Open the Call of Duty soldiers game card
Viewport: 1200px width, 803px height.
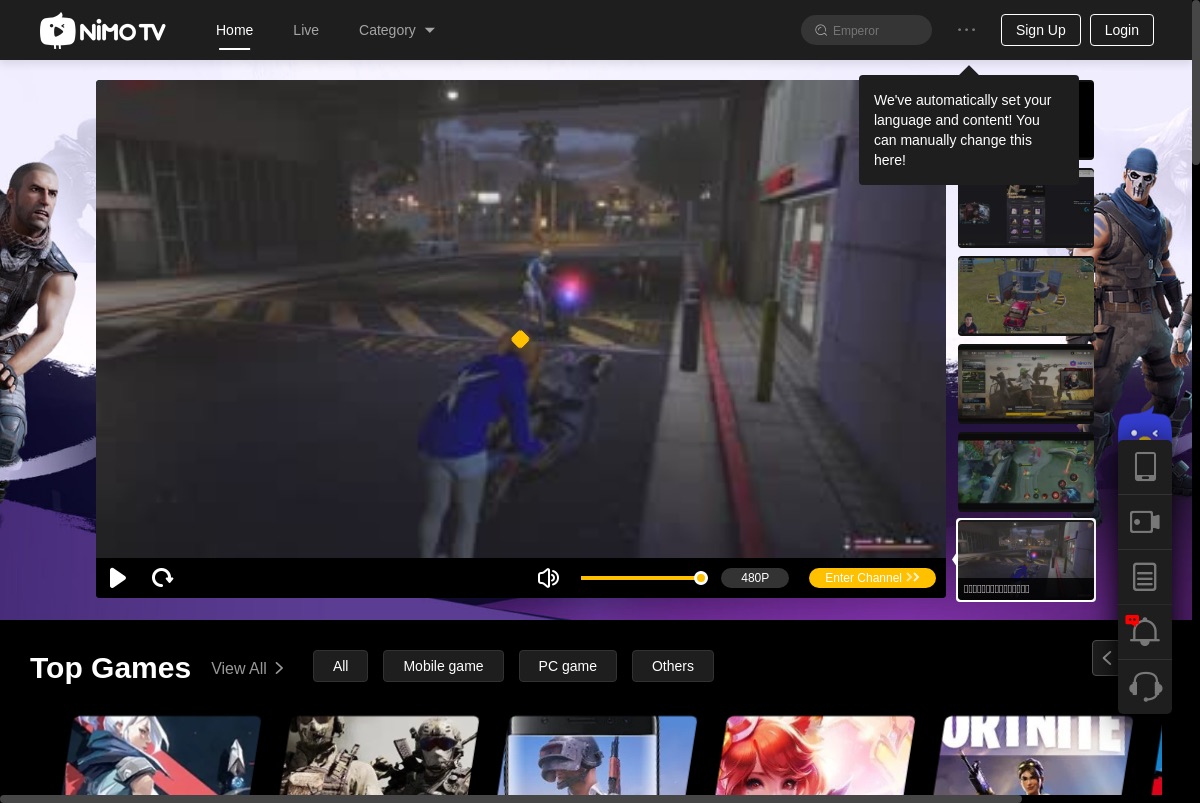click(380, 757)
